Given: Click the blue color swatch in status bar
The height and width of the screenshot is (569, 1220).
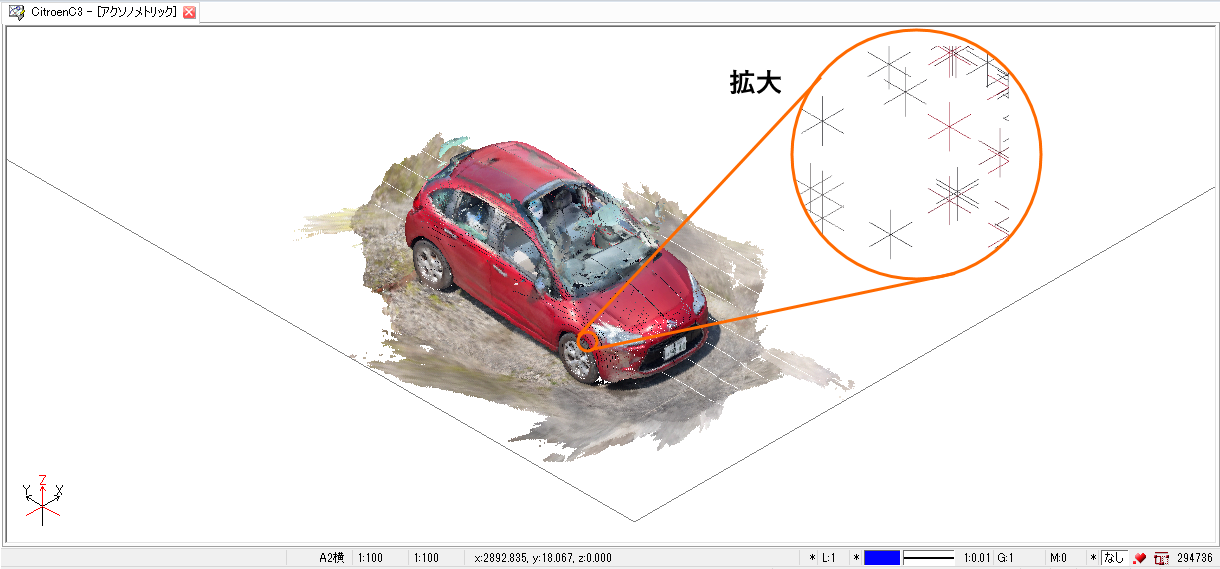Looking at the screenshot, I should [882, 558].
